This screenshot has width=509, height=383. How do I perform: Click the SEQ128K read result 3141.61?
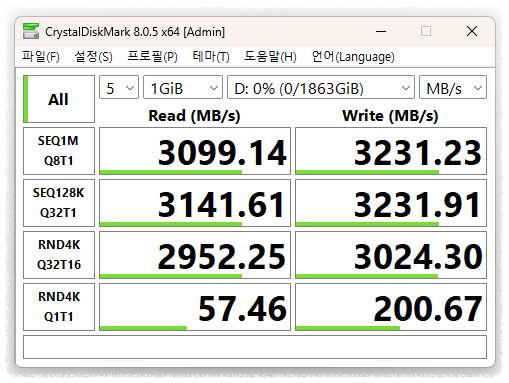pos(195,203)
